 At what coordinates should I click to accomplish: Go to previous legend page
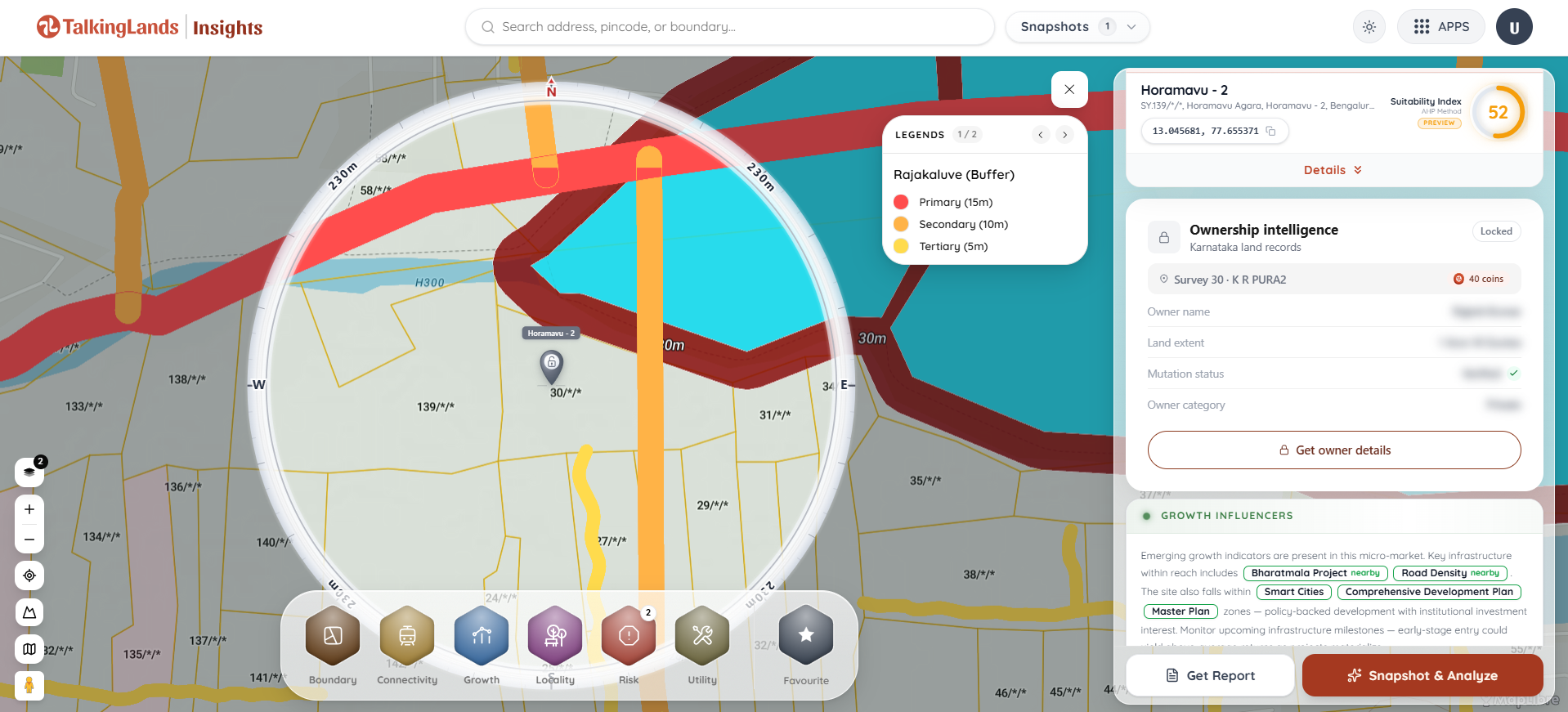click(1041, 135)
